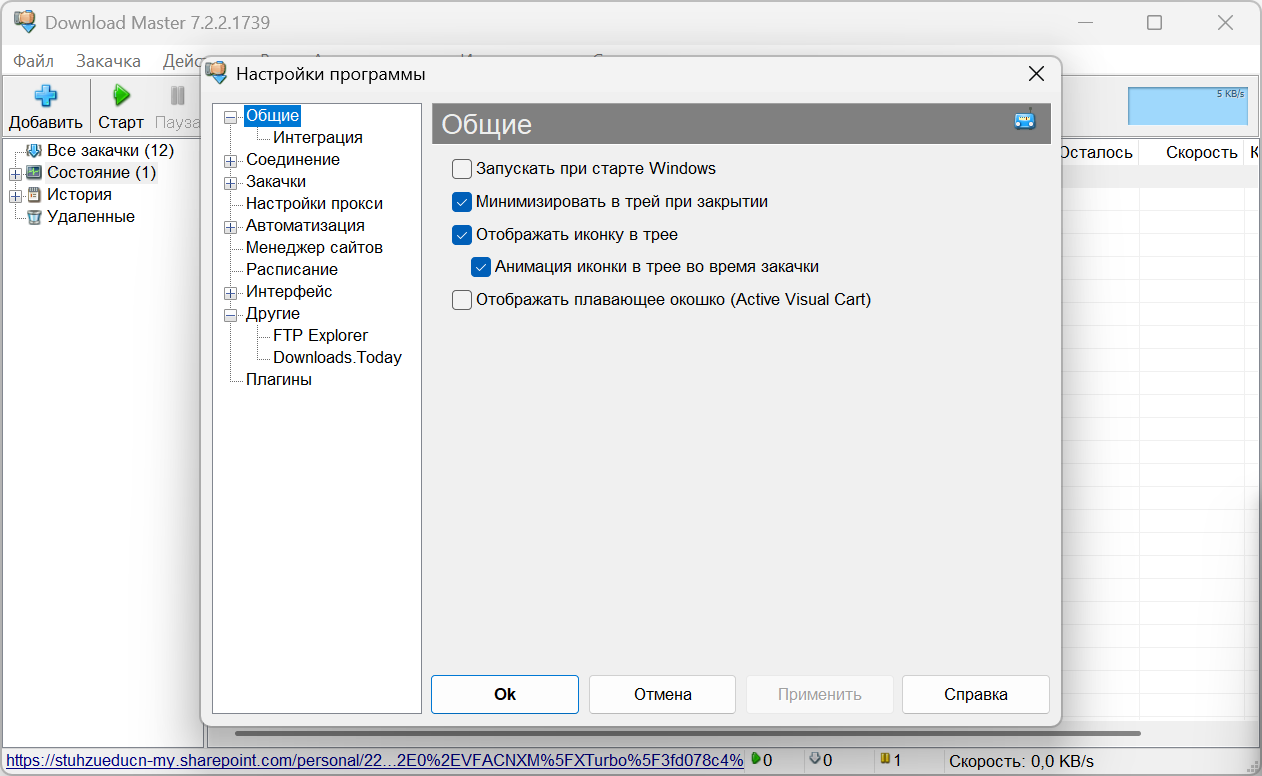Open the Удаленные trash bin icon
This screenshot has height=776, width=1262.
coord(35,217)
